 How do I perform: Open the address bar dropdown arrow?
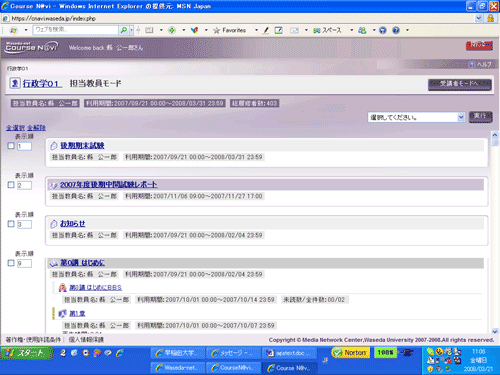479,18
